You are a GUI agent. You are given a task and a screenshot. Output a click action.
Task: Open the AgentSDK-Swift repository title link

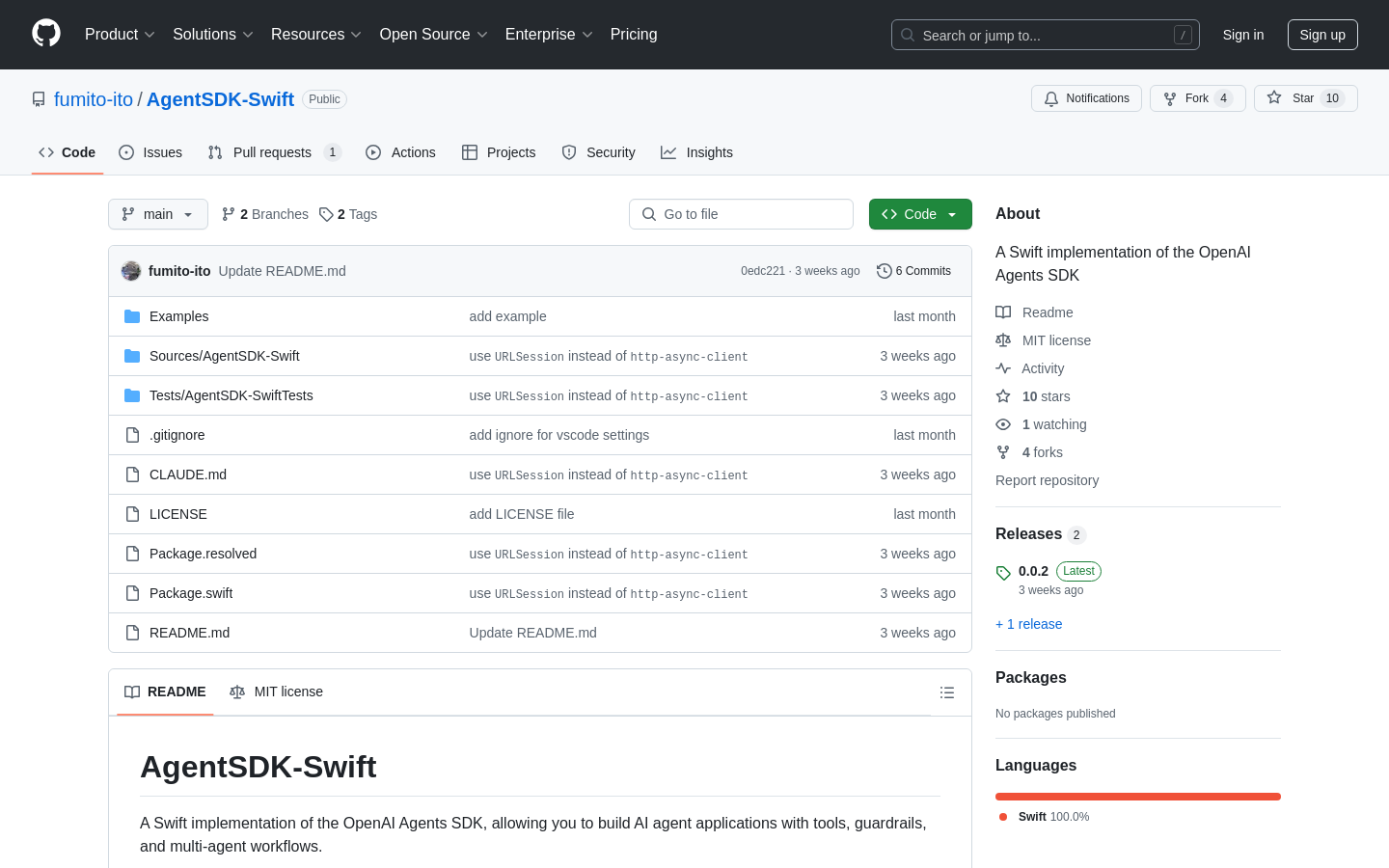(220, 99)
